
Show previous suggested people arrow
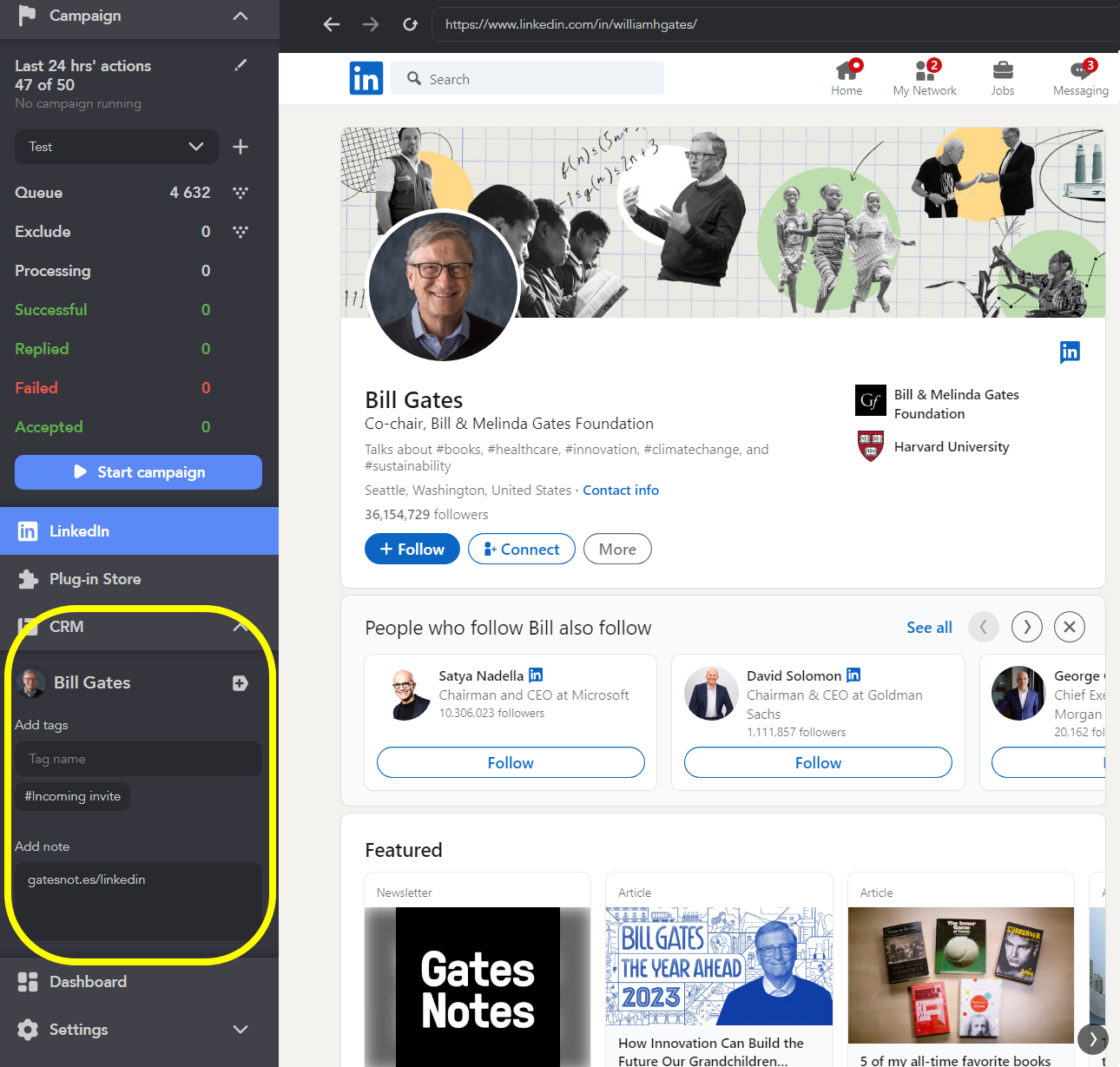tap(983, 627)
